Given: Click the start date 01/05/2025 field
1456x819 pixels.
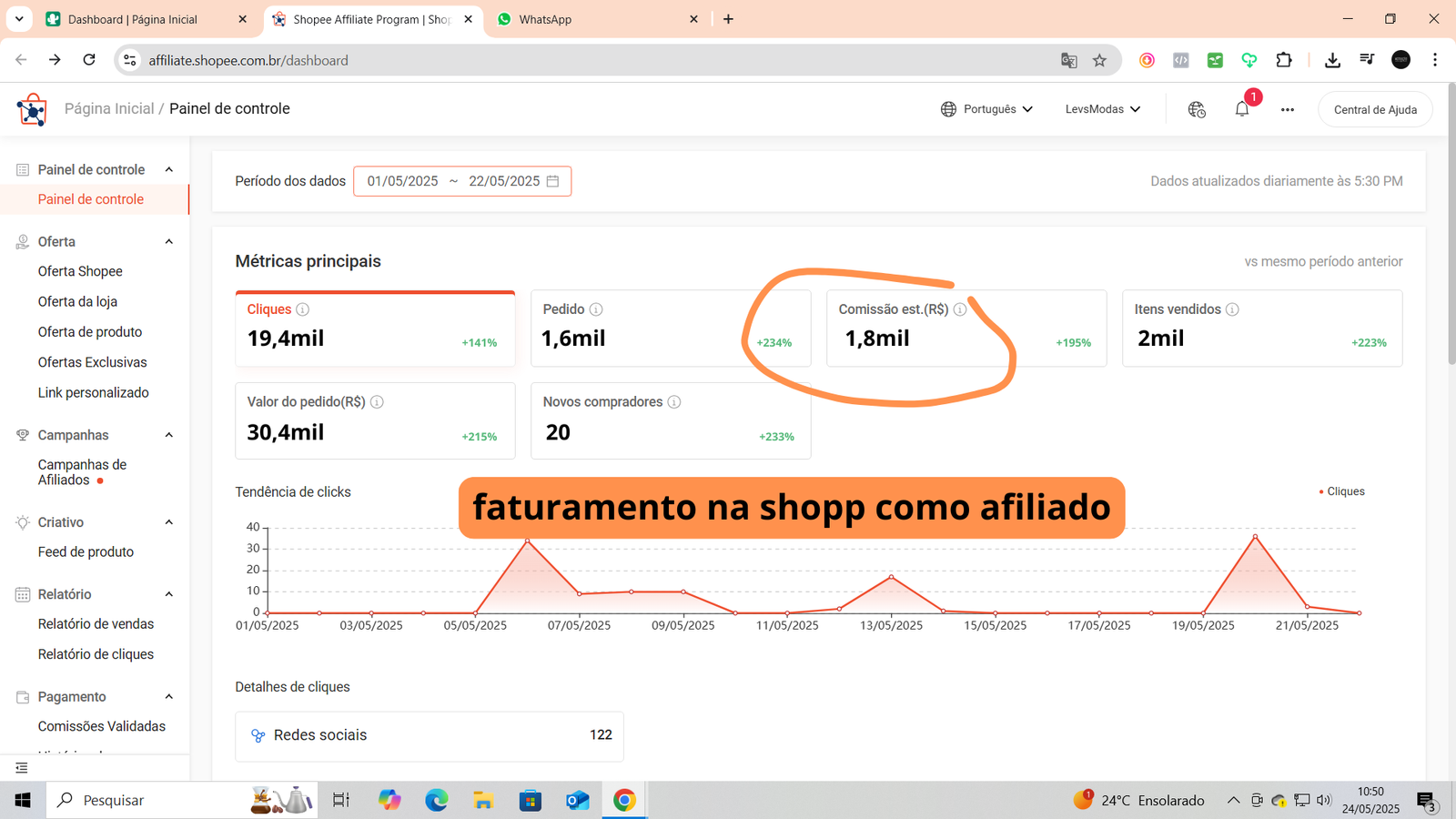Looking at the screenshot, I should (402, 181).
